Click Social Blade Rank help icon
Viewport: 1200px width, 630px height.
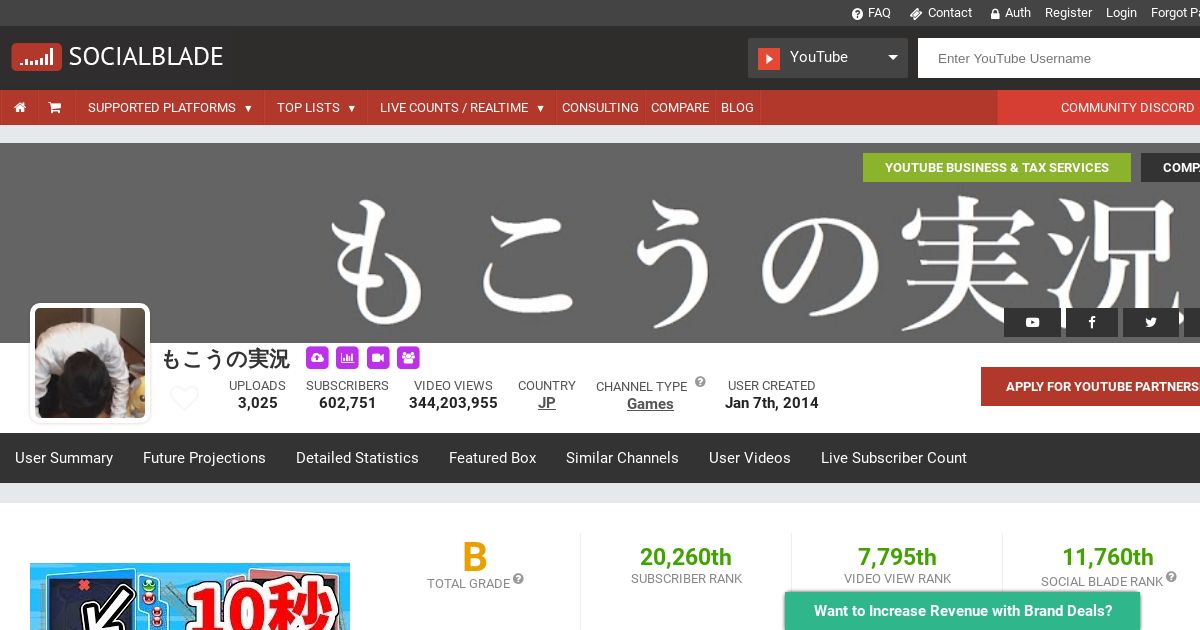[x=1171, y=577]
